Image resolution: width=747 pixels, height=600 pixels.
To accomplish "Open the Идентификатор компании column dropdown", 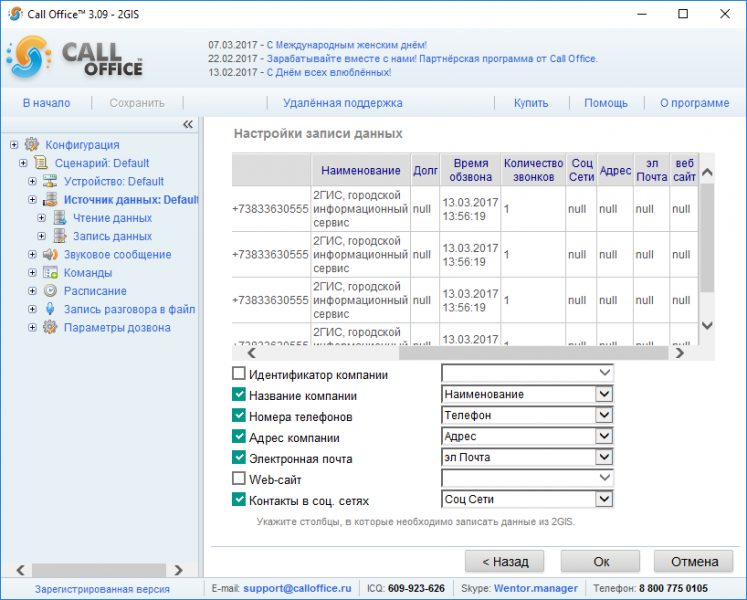I will [604, 373].
